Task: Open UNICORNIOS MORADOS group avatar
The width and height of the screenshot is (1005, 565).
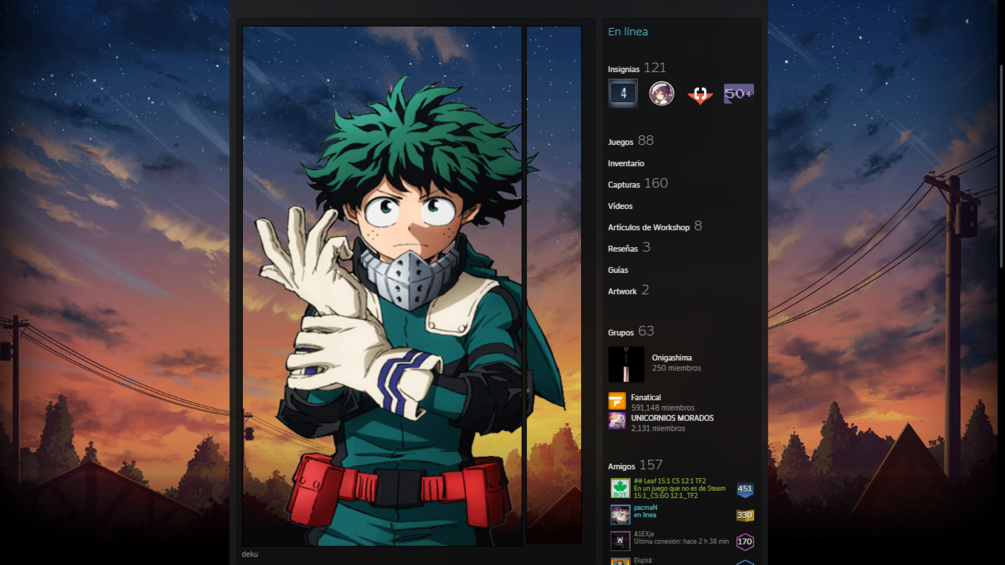Action: click(x=617, y=421)
